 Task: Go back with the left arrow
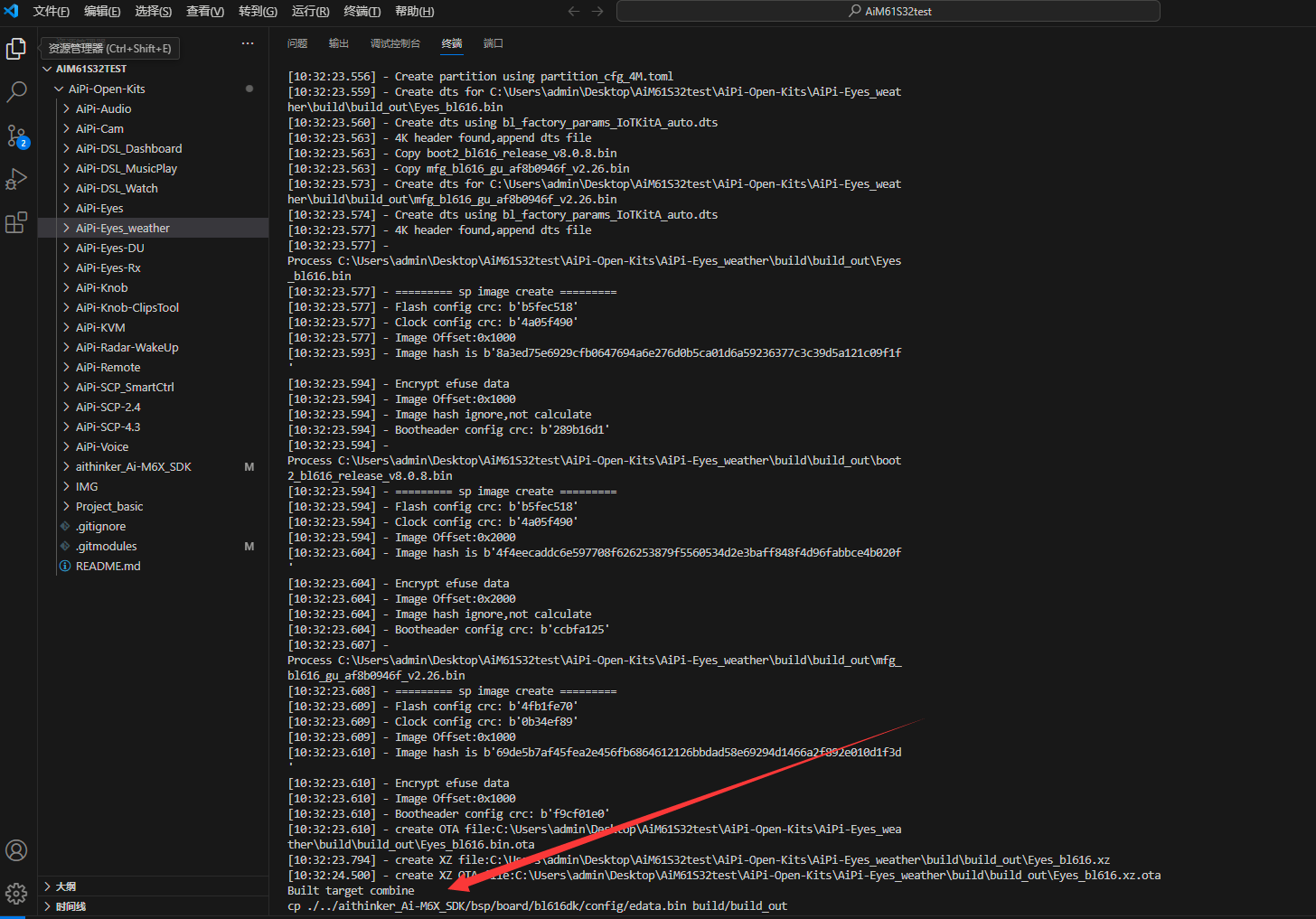[573, 11]
